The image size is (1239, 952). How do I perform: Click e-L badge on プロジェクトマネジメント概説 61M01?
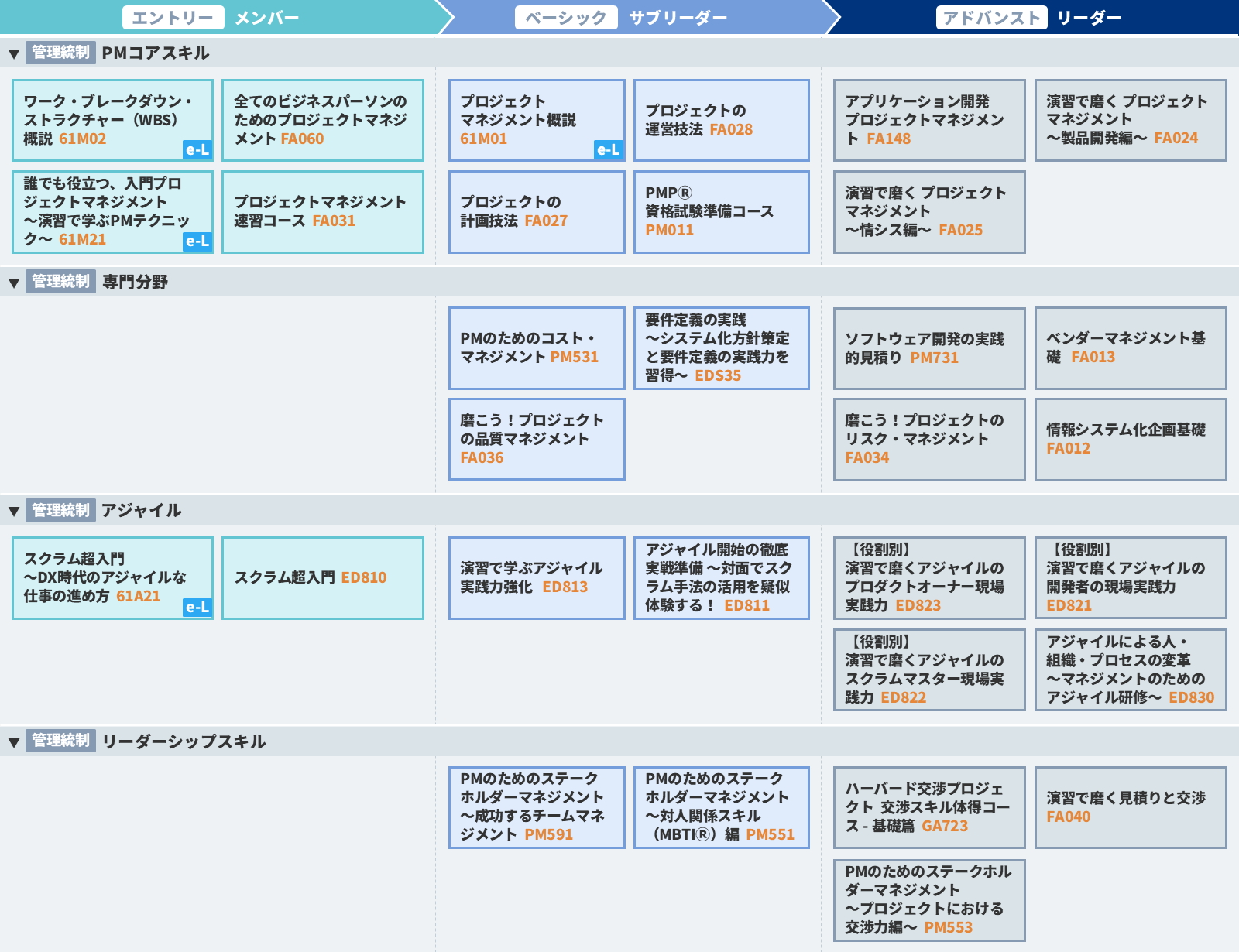(x=609, y=149)
